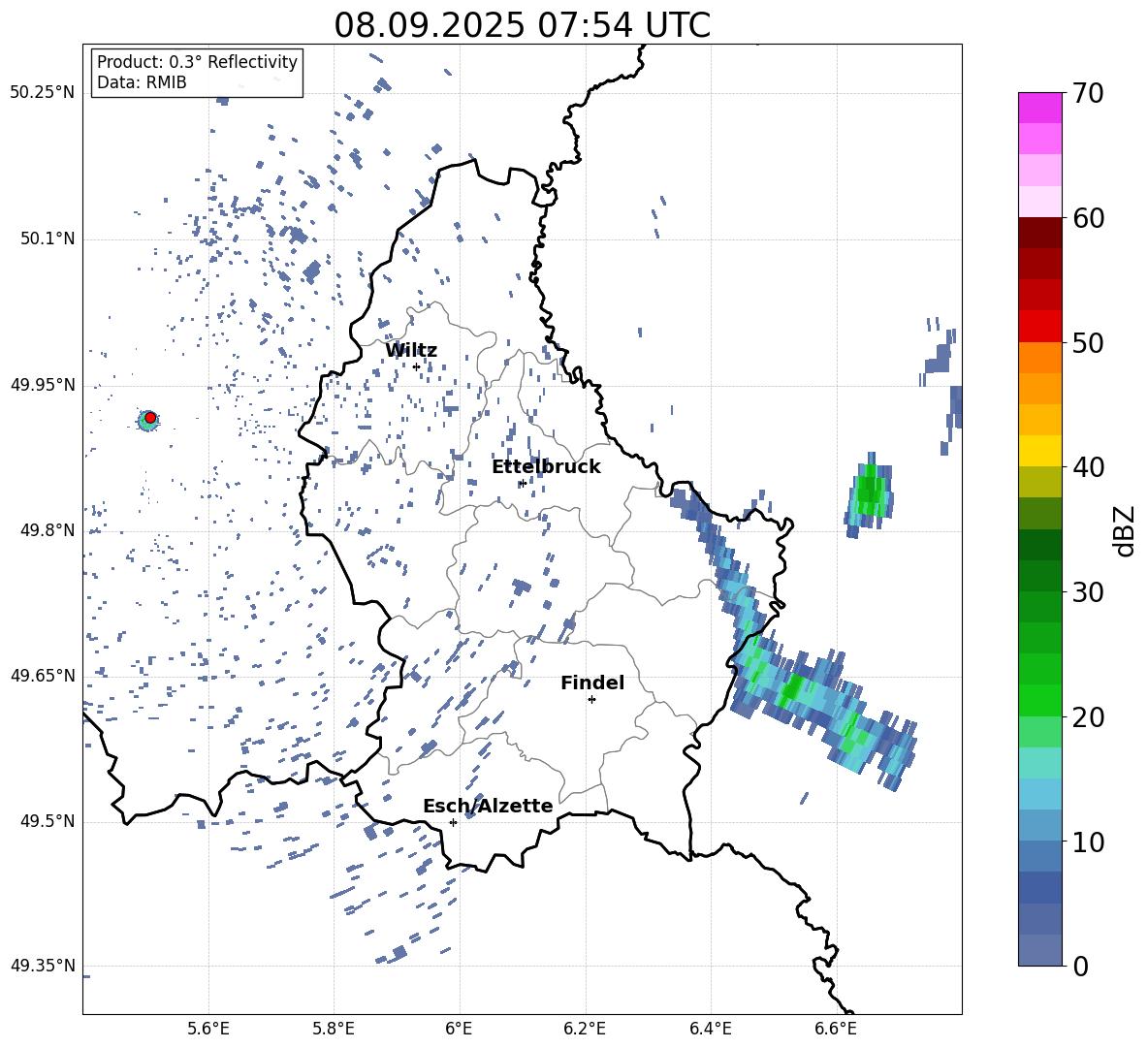Click the colorbar tick value 40
This screenshot has height=1048, width=1148.
(x=1088, y=467)
